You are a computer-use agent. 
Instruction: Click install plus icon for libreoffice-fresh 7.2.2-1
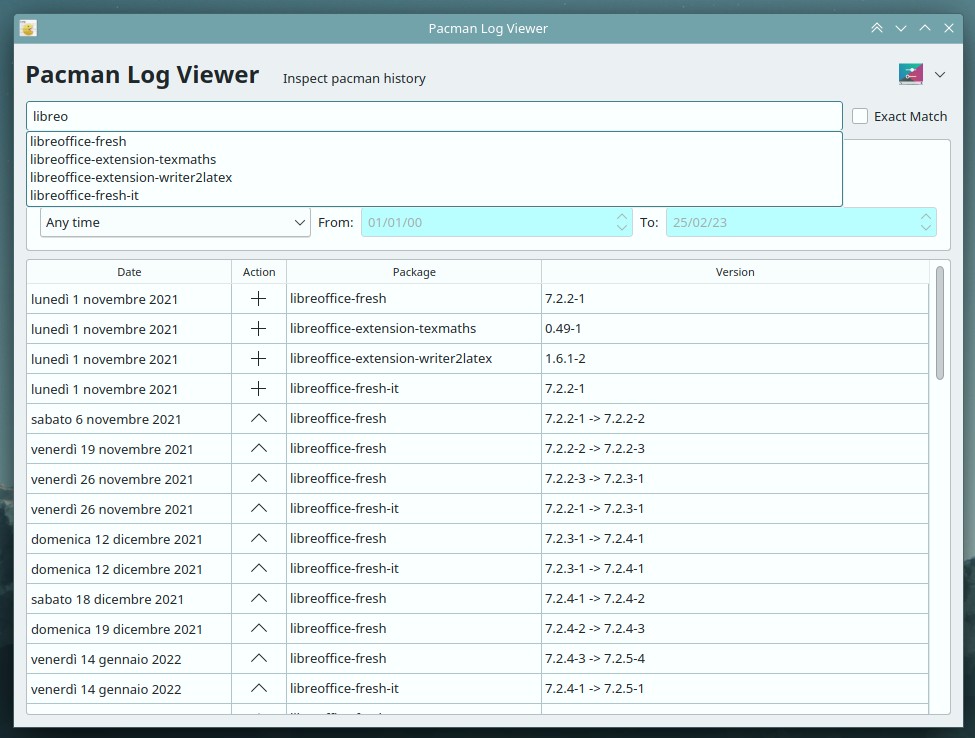click(259, 299)
